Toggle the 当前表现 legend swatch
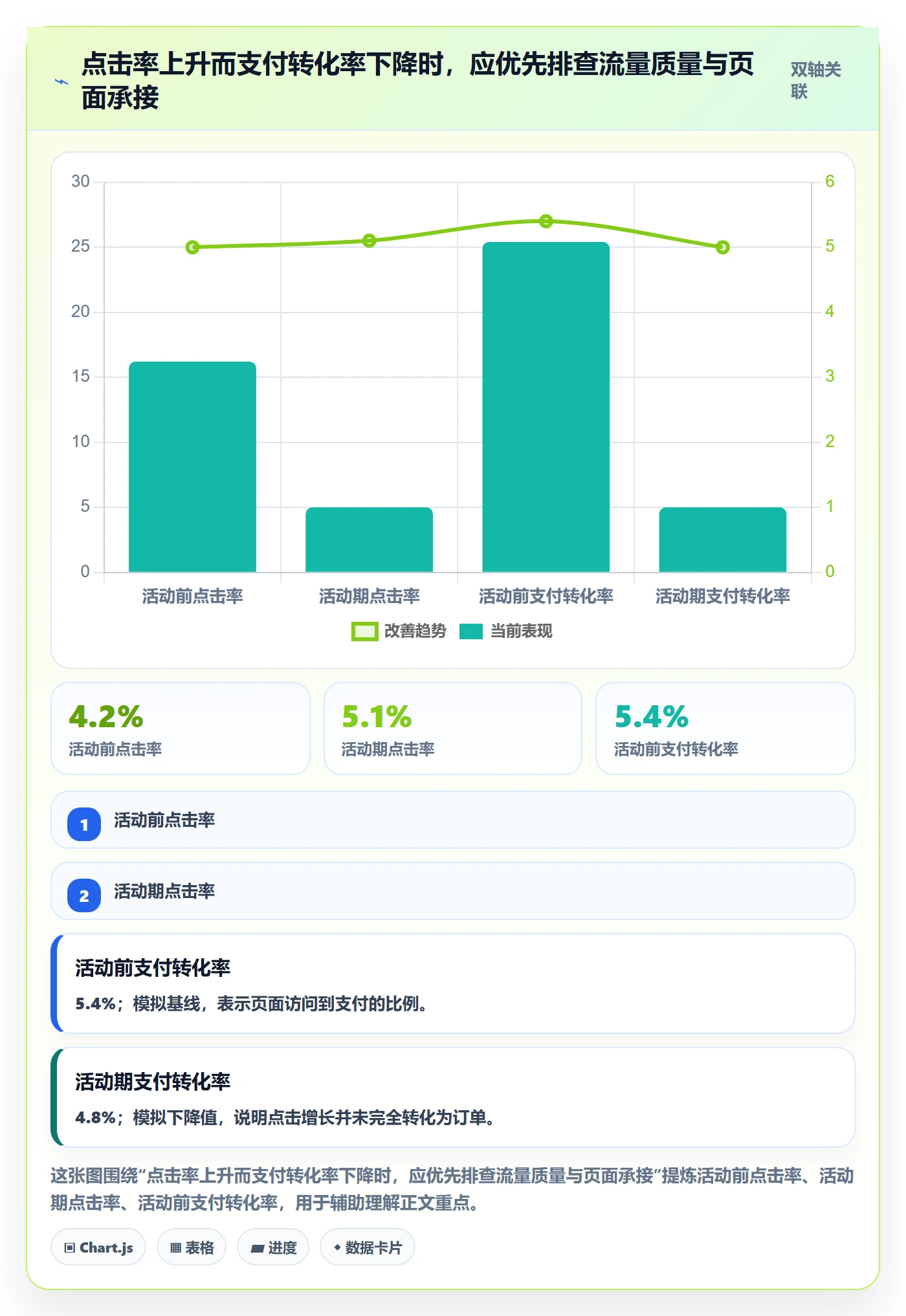The height and width of the screenshot is (1316, 906). coord(470,631)
